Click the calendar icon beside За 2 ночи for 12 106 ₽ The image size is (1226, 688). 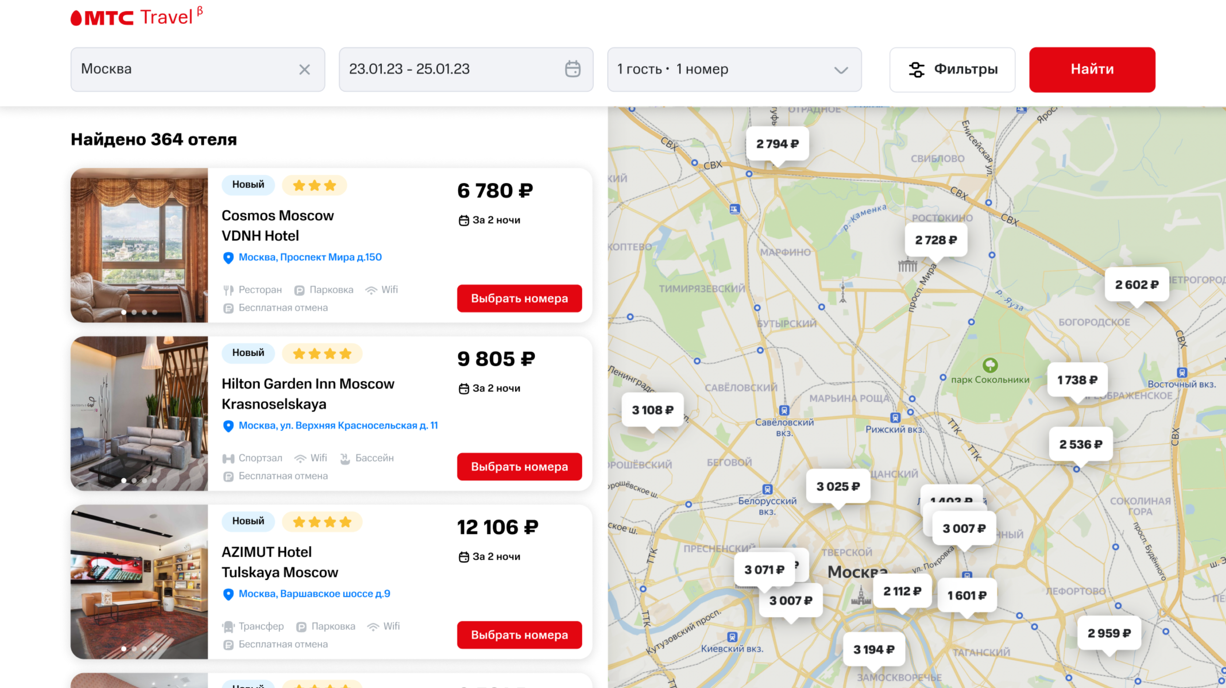click(463, 556)
